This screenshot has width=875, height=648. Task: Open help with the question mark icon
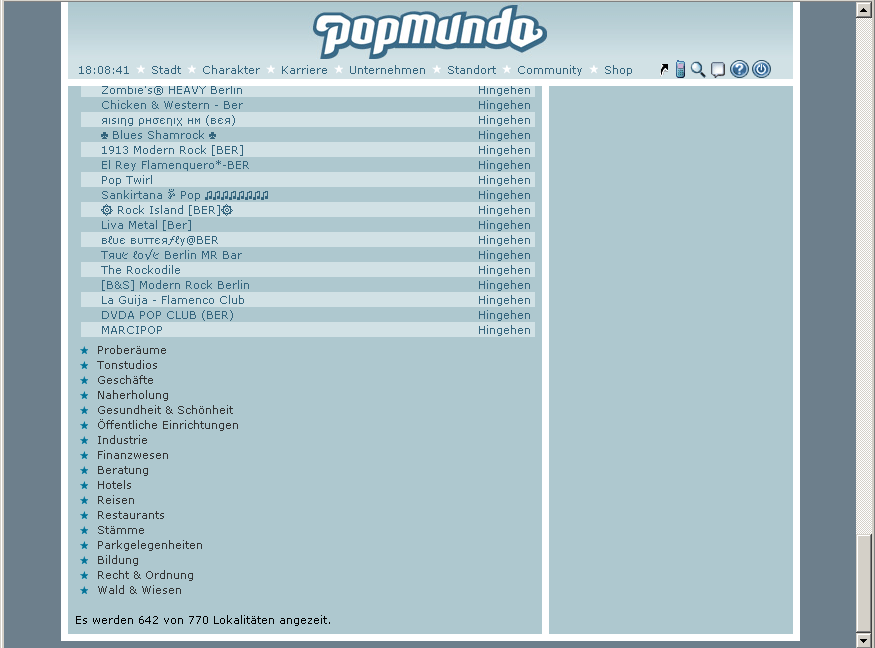pyautogui.click(x=739, y=69)
